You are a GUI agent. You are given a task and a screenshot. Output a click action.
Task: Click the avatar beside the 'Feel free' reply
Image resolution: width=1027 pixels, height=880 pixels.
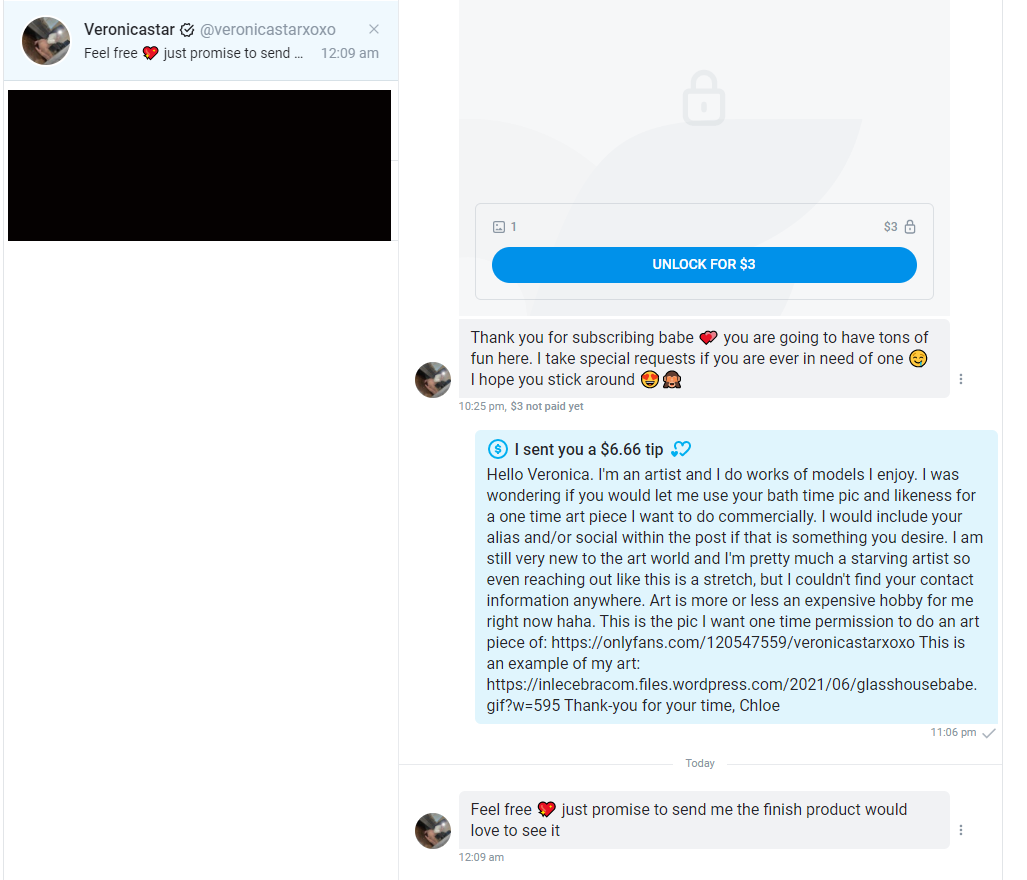433,831
